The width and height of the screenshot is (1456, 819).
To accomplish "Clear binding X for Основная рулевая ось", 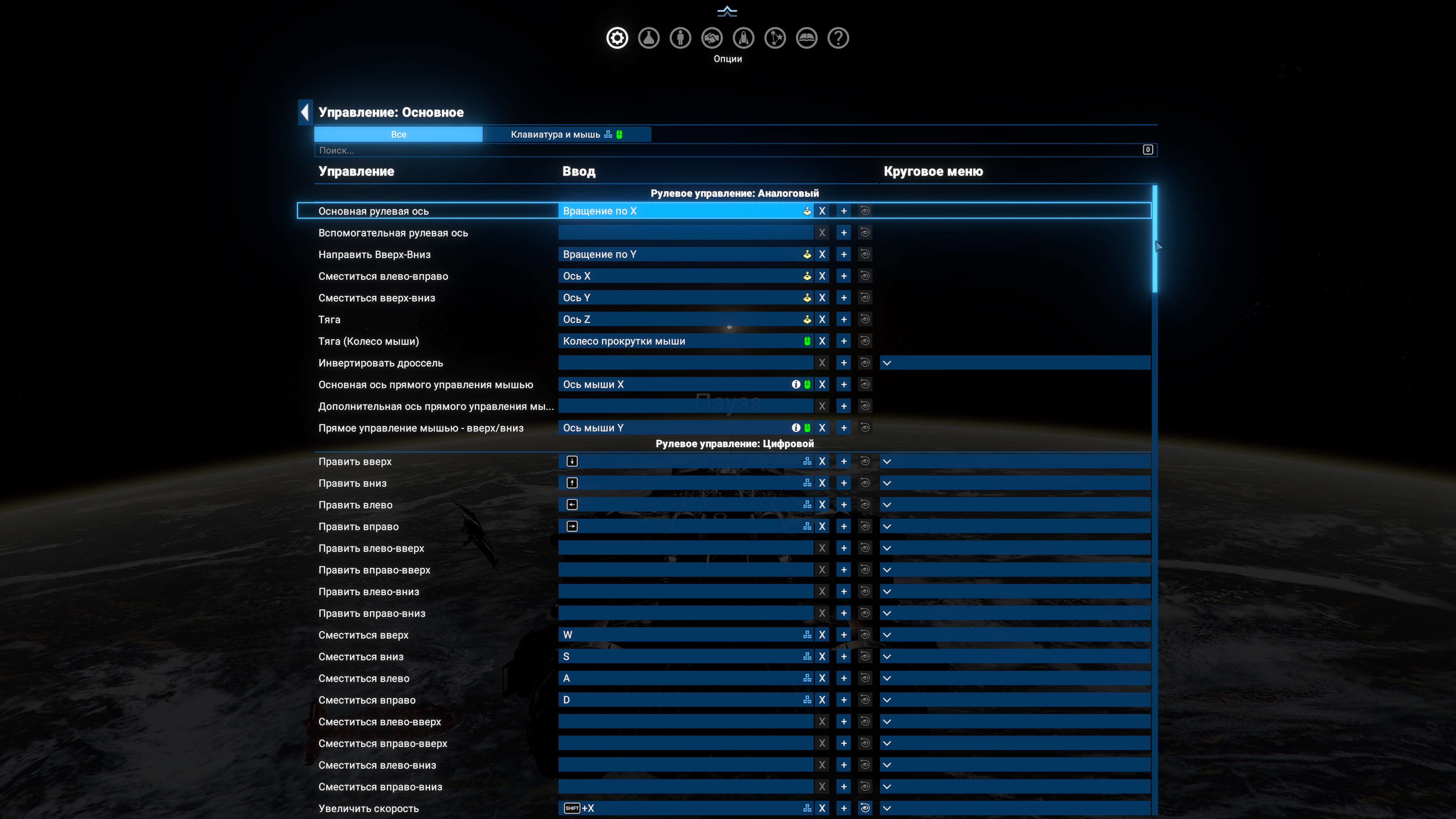I will click(x=822, y=211).
